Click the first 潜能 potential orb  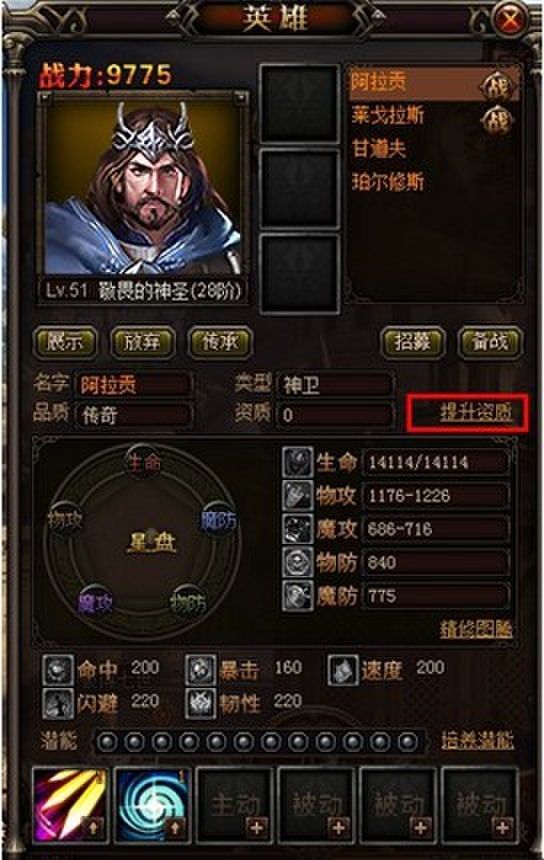point(107,743)
